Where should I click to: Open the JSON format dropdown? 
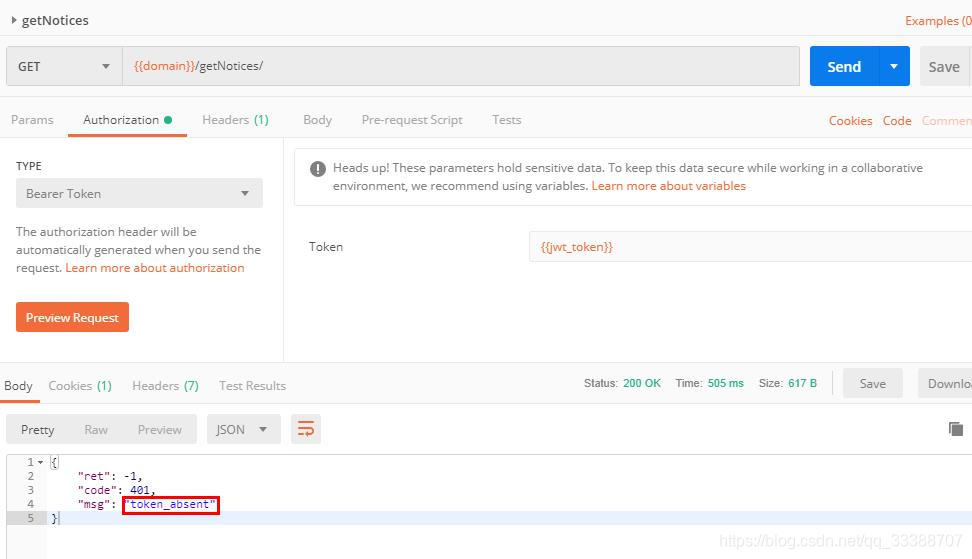[243, 429]
